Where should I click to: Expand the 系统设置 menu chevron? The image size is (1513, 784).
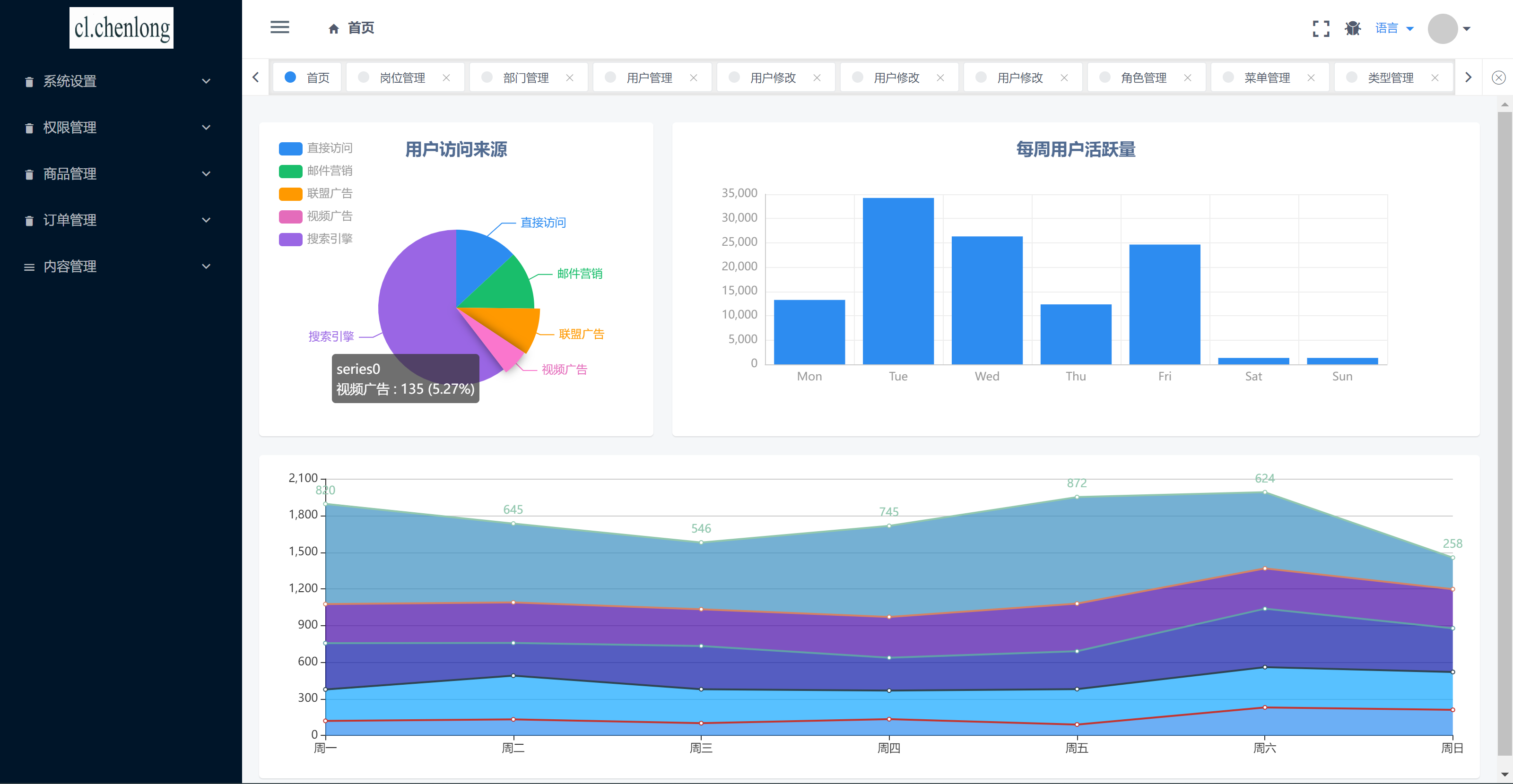coord(206,81)
